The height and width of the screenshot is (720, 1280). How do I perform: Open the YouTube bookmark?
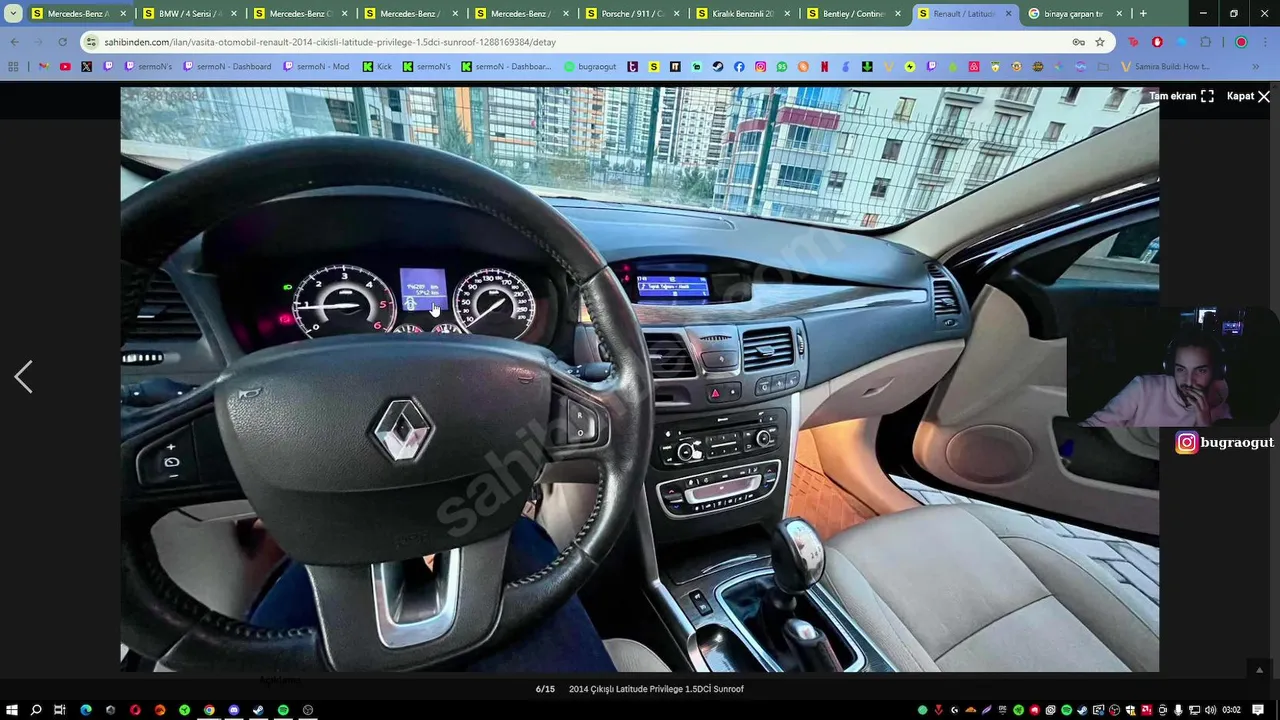(x=65, y=67)
